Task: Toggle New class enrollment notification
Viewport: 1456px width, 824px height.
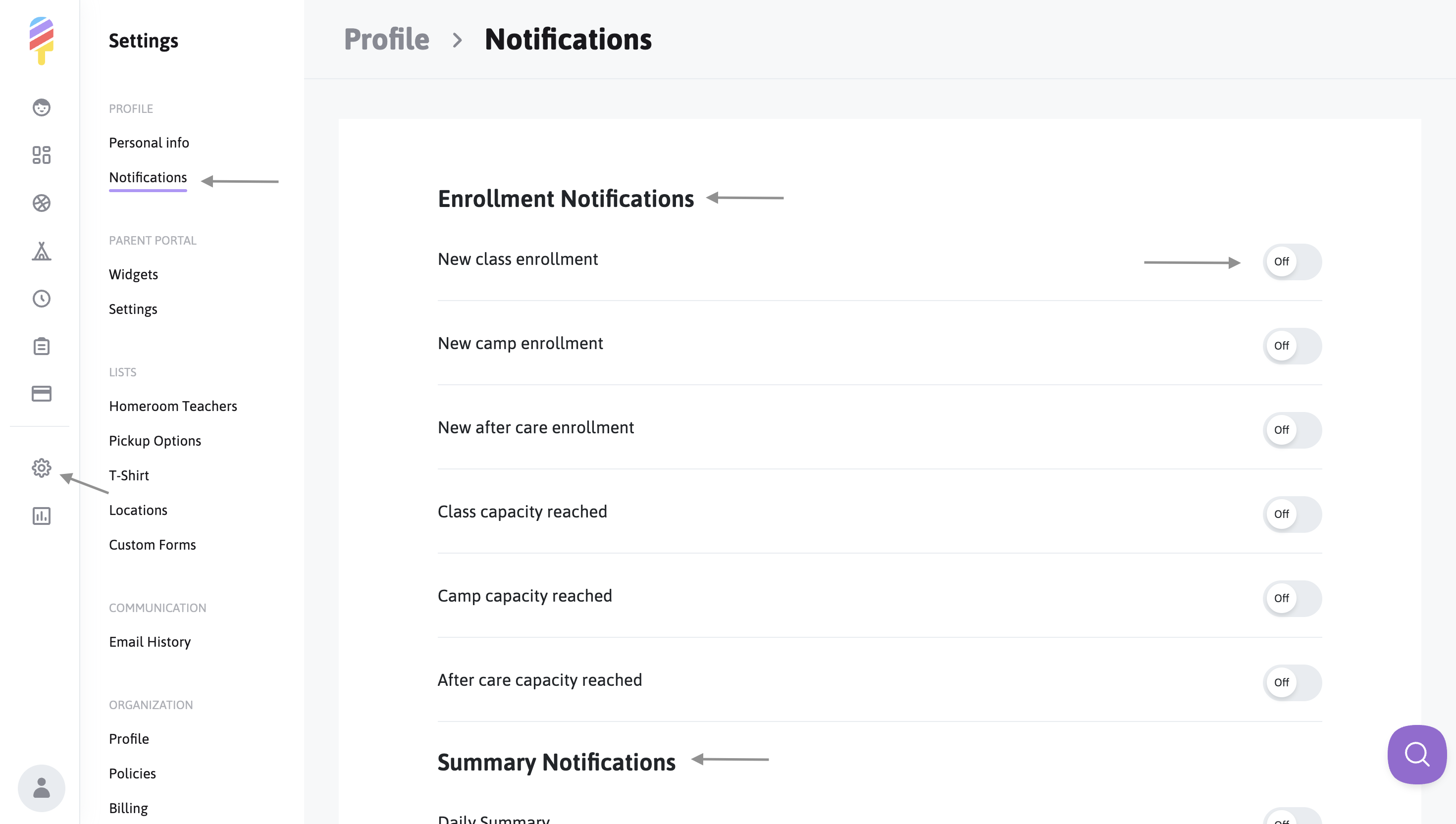Action: (1292, 261)
